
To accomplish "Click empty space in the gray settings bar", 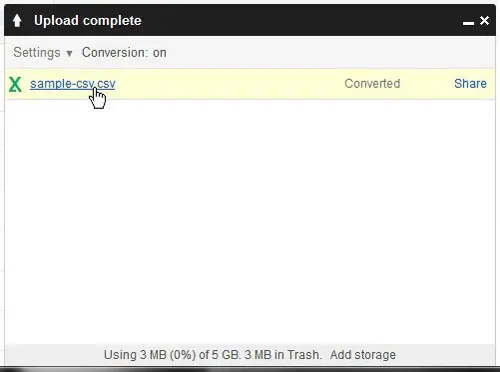I will click(330, 53).
